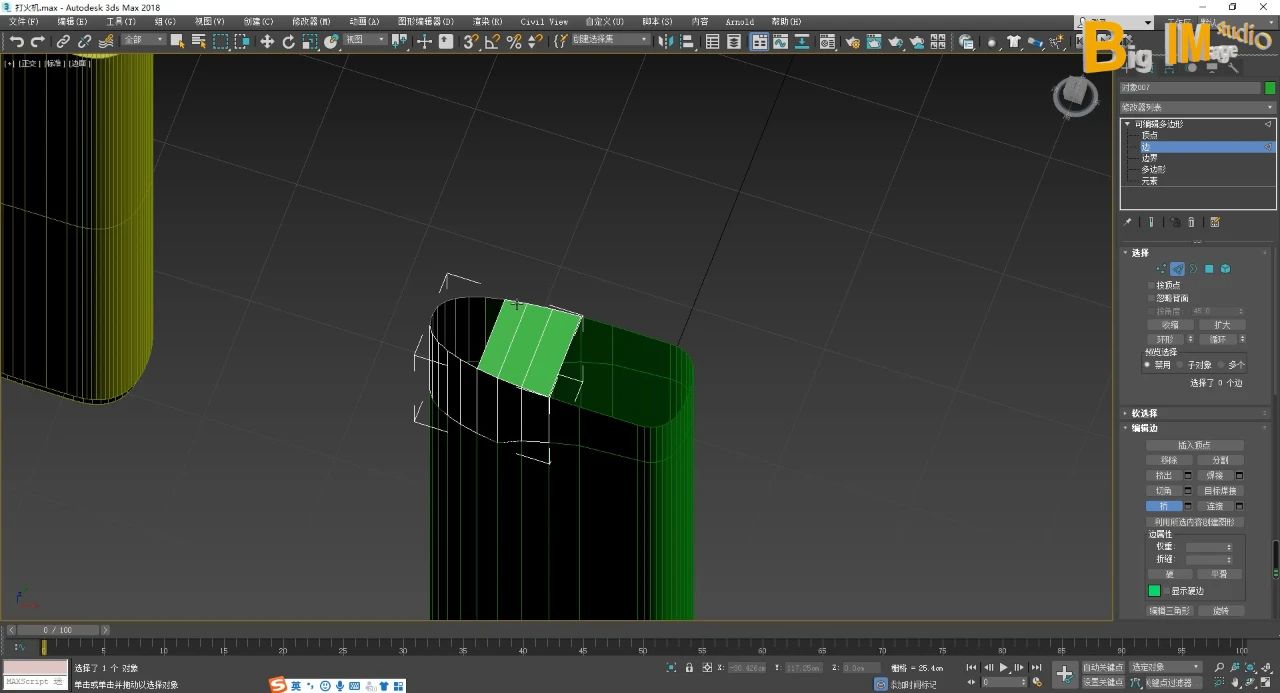This screenshot has height=693, width=1280.
Task: Enable the 忽略背面 checkbox
Action: click(1151, 298)
